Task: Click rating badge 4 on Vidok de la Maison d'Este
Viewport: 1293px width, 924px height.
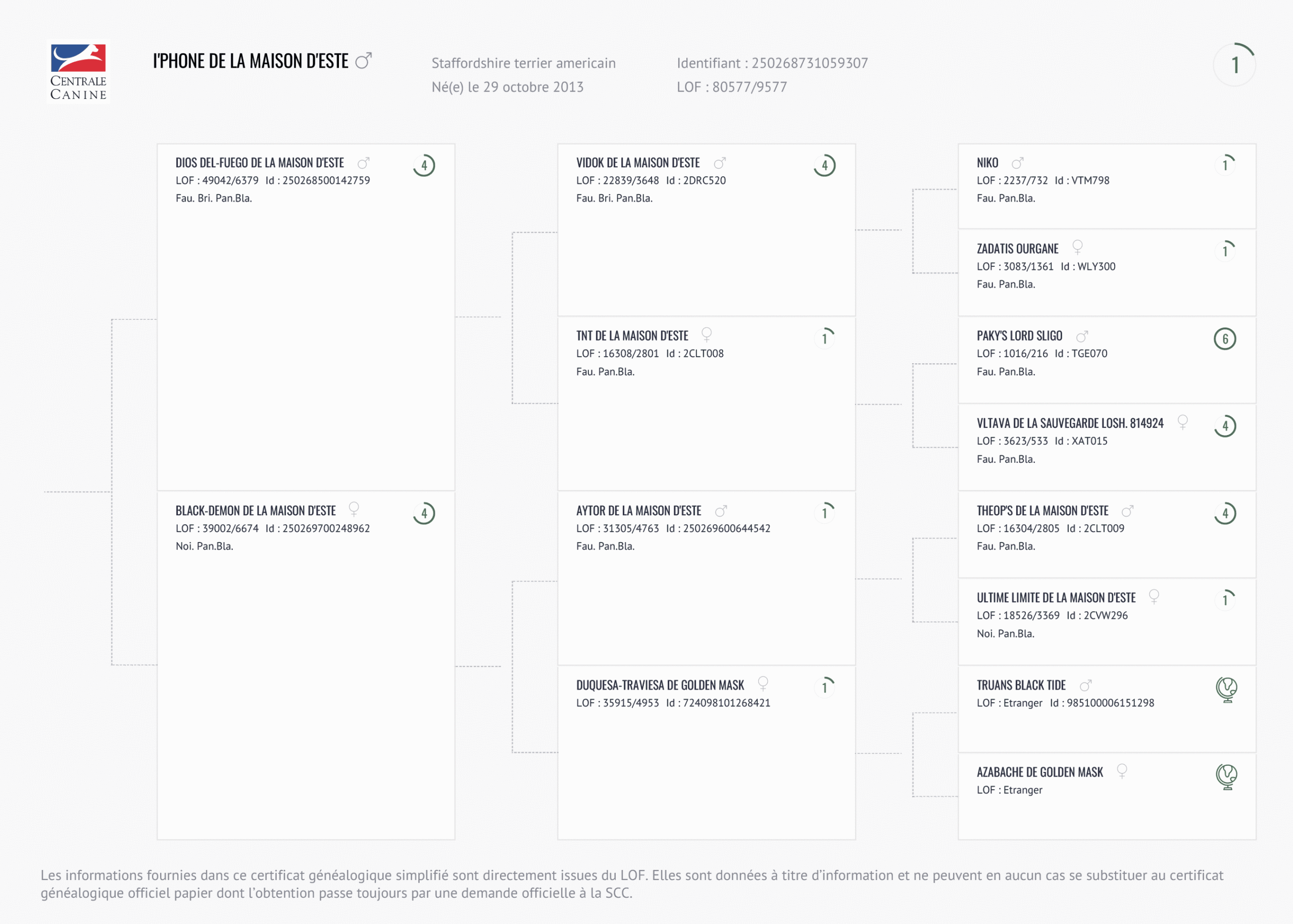Action: click(x=824, y=166)
